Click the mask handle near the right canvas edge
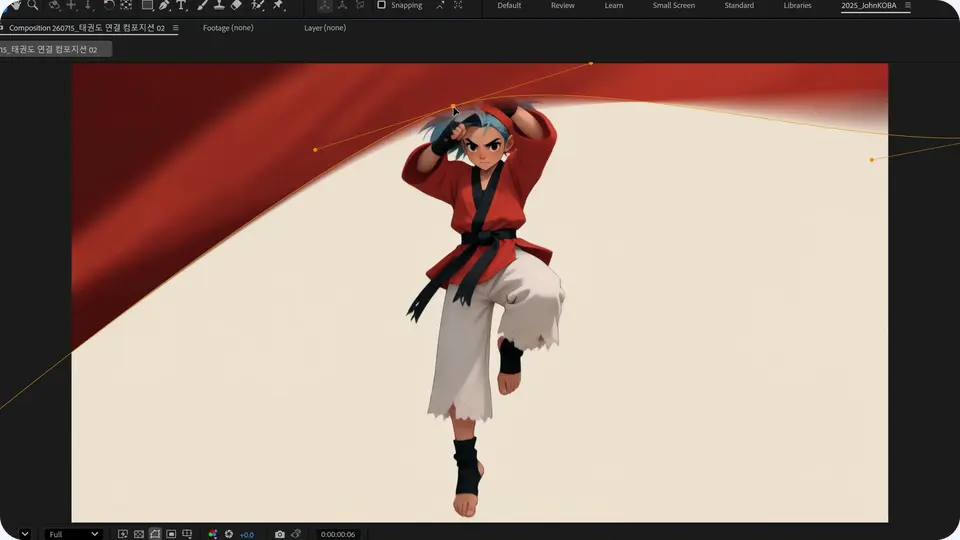The width and height of the screenshot is (960, 540). (x=872, y=160)
